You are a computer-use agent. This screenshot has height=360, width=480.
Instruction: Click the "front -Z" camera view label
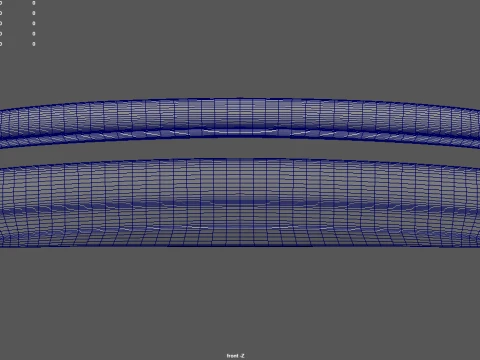coord(235,356)
